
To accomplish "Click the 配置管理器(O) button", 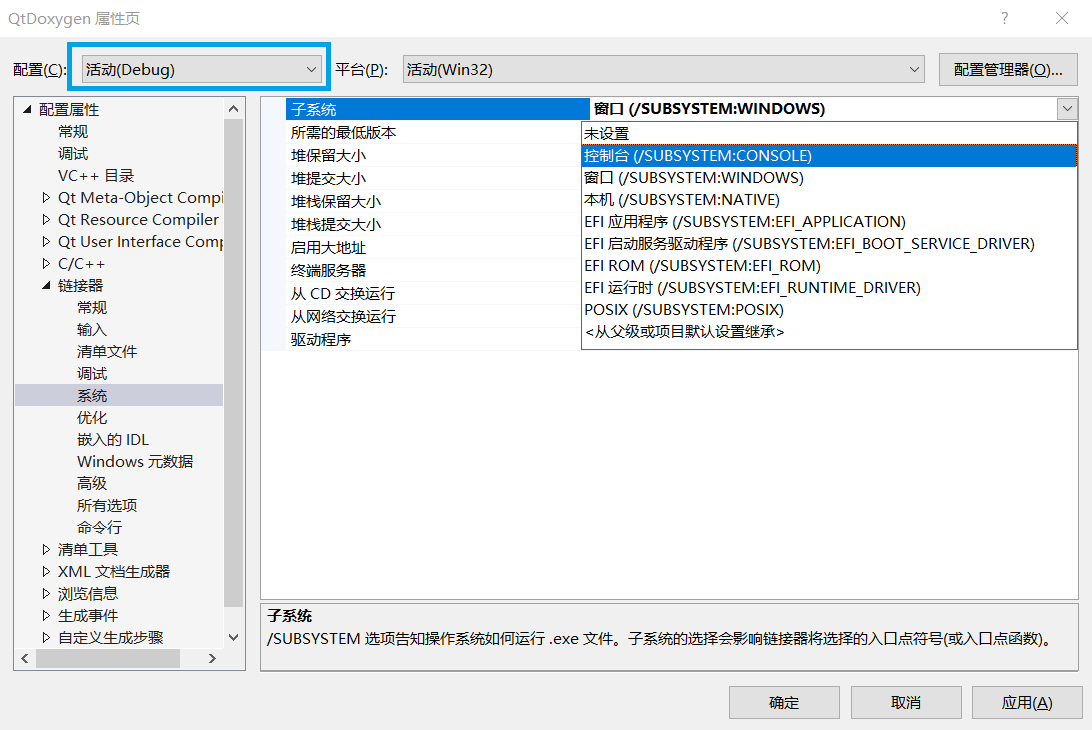I will [1008, 68].
